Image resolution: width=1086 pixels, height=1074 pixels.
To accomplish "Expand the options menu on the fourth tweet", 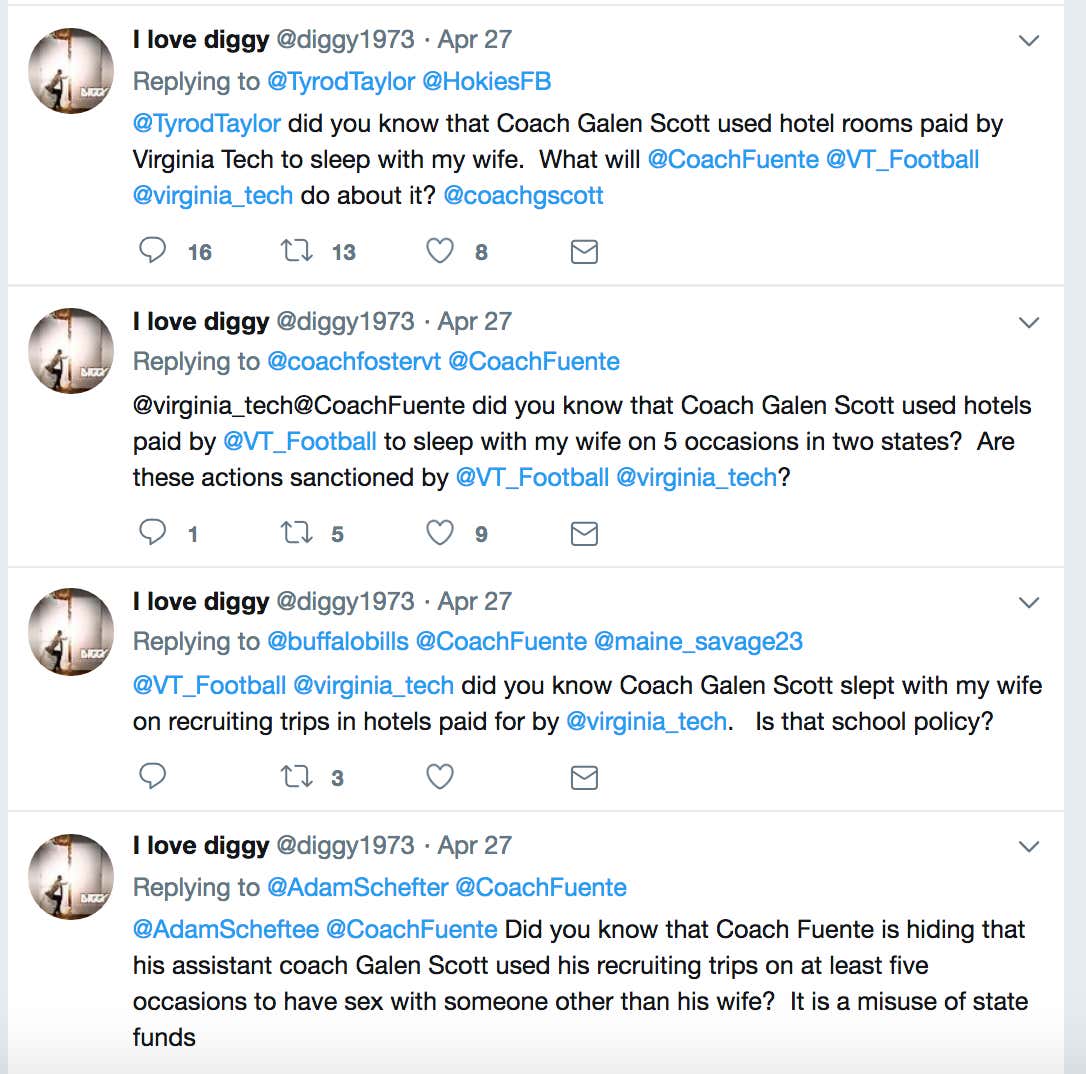I will 1029,846.
